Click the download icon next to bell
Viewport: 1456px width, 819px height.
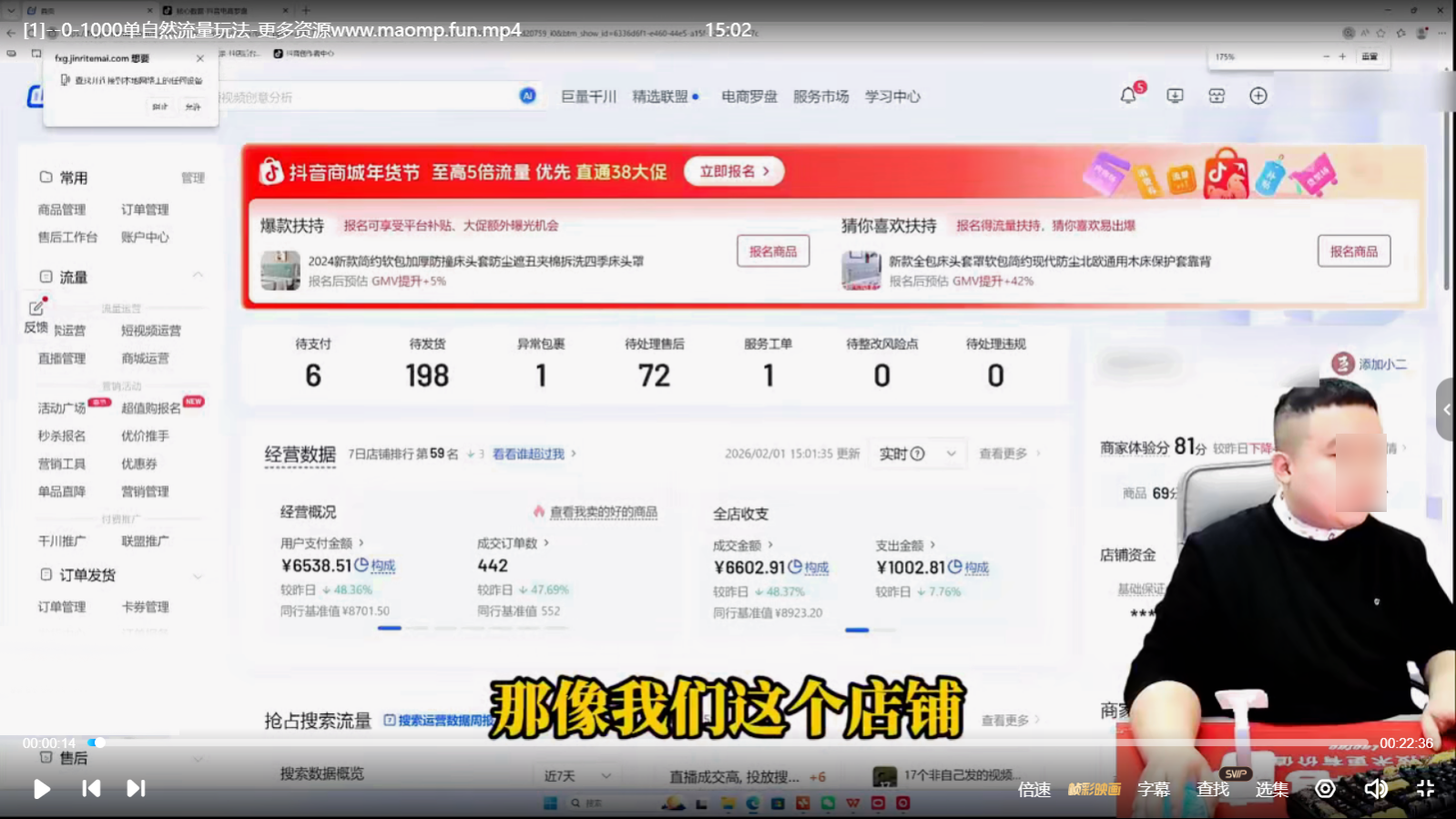pyautogui.click(x=1175, y=96)
